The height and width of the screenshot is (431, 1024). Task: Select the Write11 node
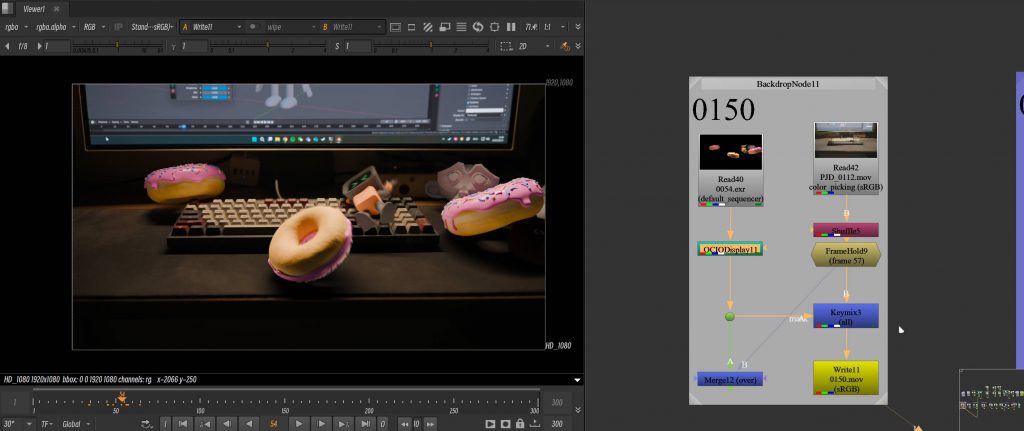click(x=845, y=377)
